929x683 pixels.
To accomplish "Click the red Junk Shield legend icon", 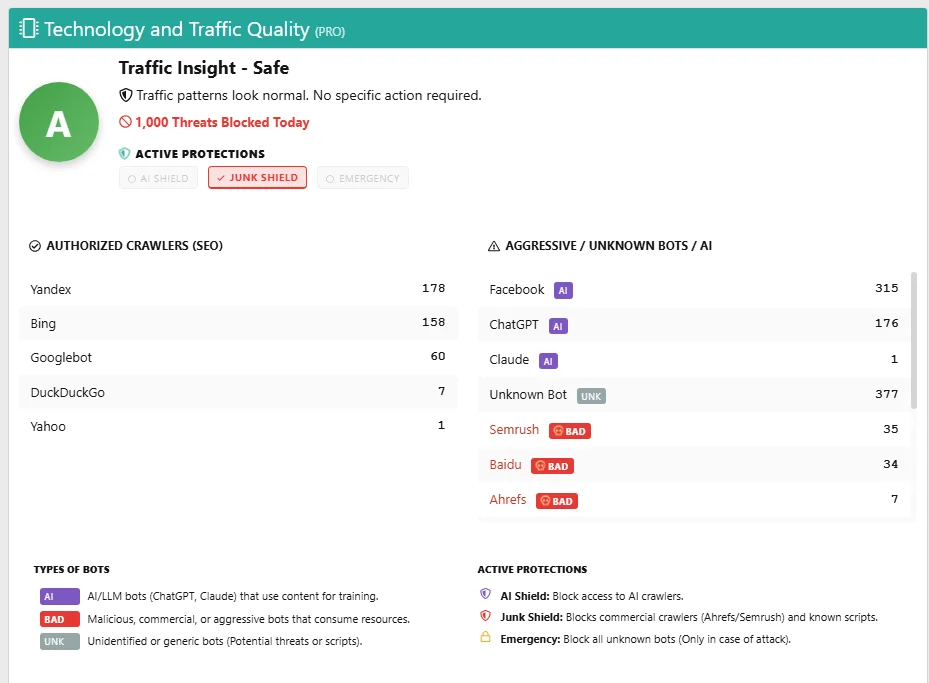I will pyautogui.click(x=486, y=617).
